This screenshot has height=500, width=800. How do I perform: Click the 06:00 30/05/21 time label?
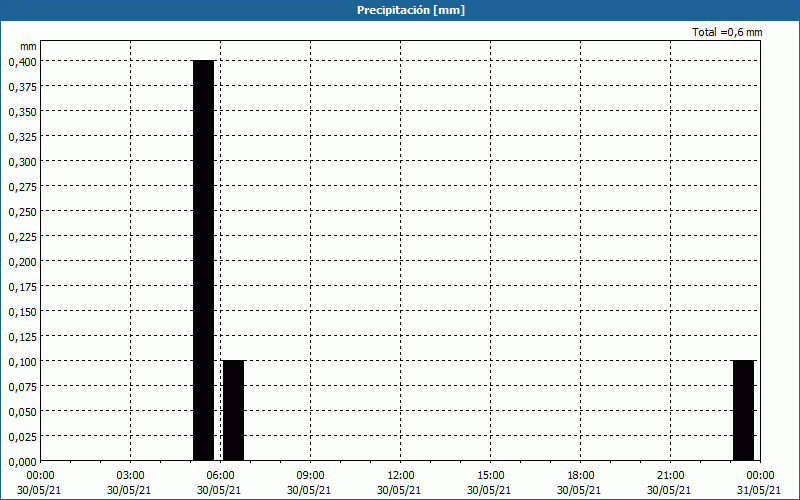tap(219, 483)
